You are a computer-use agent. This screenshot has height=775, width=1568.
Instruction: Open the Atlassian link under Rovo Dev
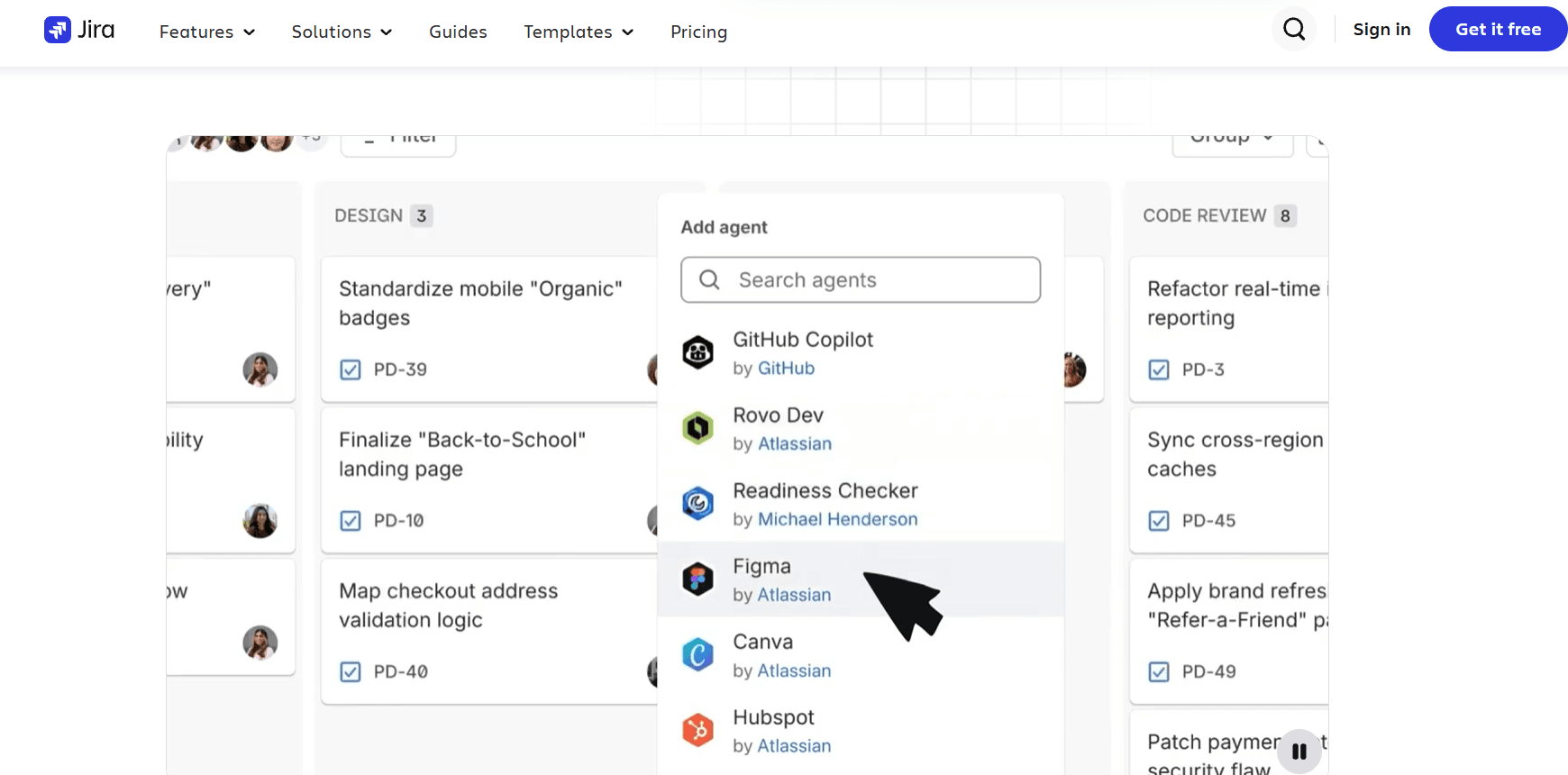click(795, 444)
